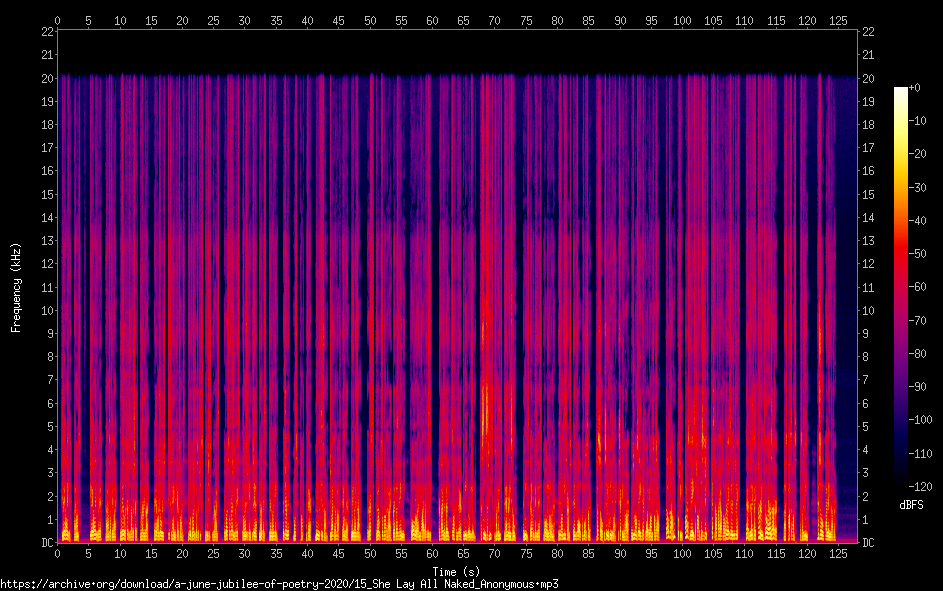
Task: Click the "-60" color scale label
Action: [x=917, y=287]
